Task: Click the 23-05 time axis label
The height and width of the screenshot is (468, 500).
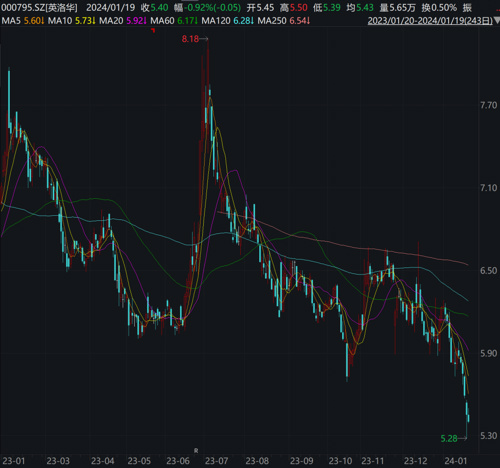Action: [139, 461]
